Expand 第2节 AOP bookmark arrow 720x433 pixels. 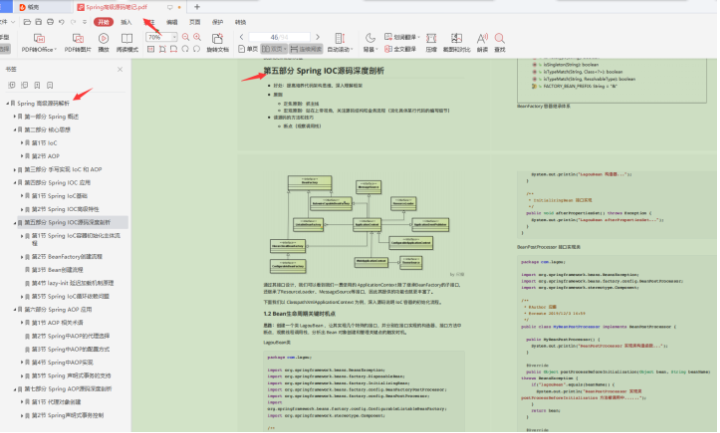point(22,156)
